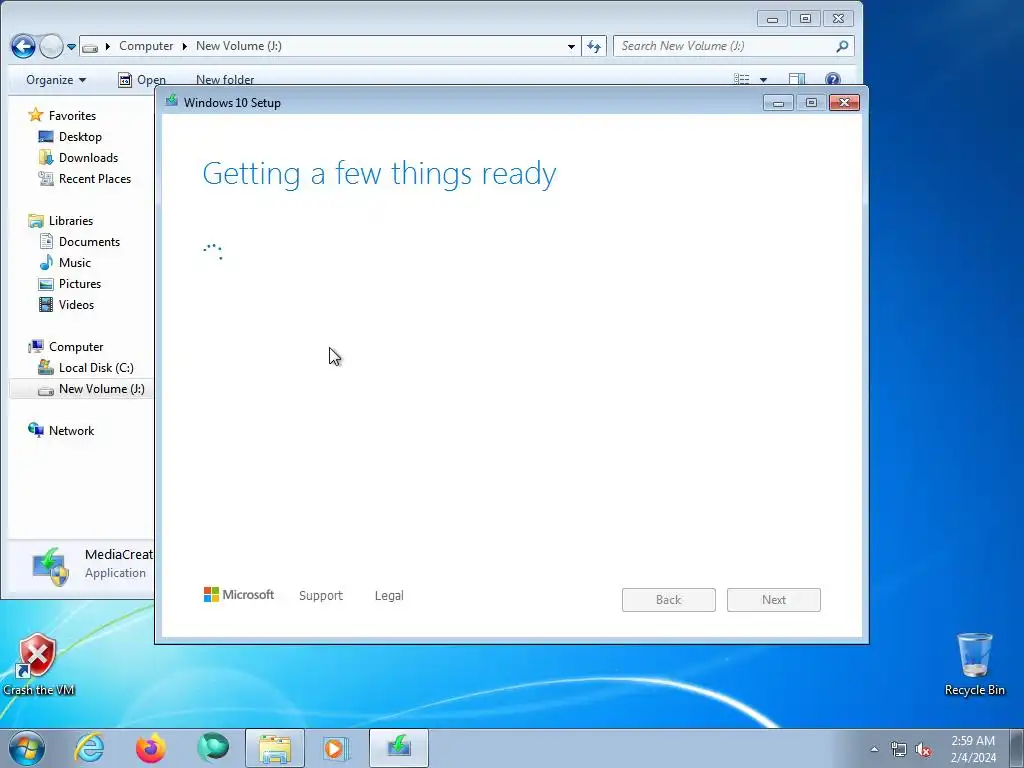The width and height of the screenshot is (1024, 768).
Task: Open the Crash the VM desktop shortcut
Action: click(38, 664)
